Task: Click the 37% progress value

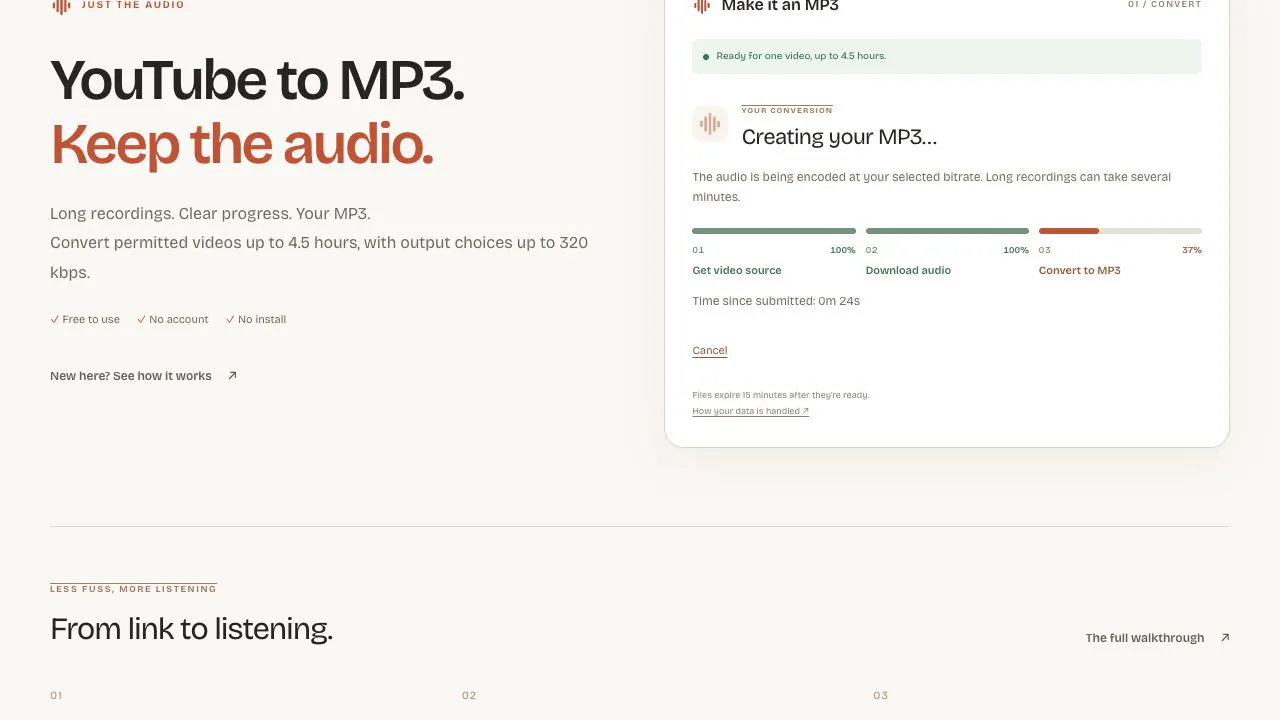Action: (1192, 250)
